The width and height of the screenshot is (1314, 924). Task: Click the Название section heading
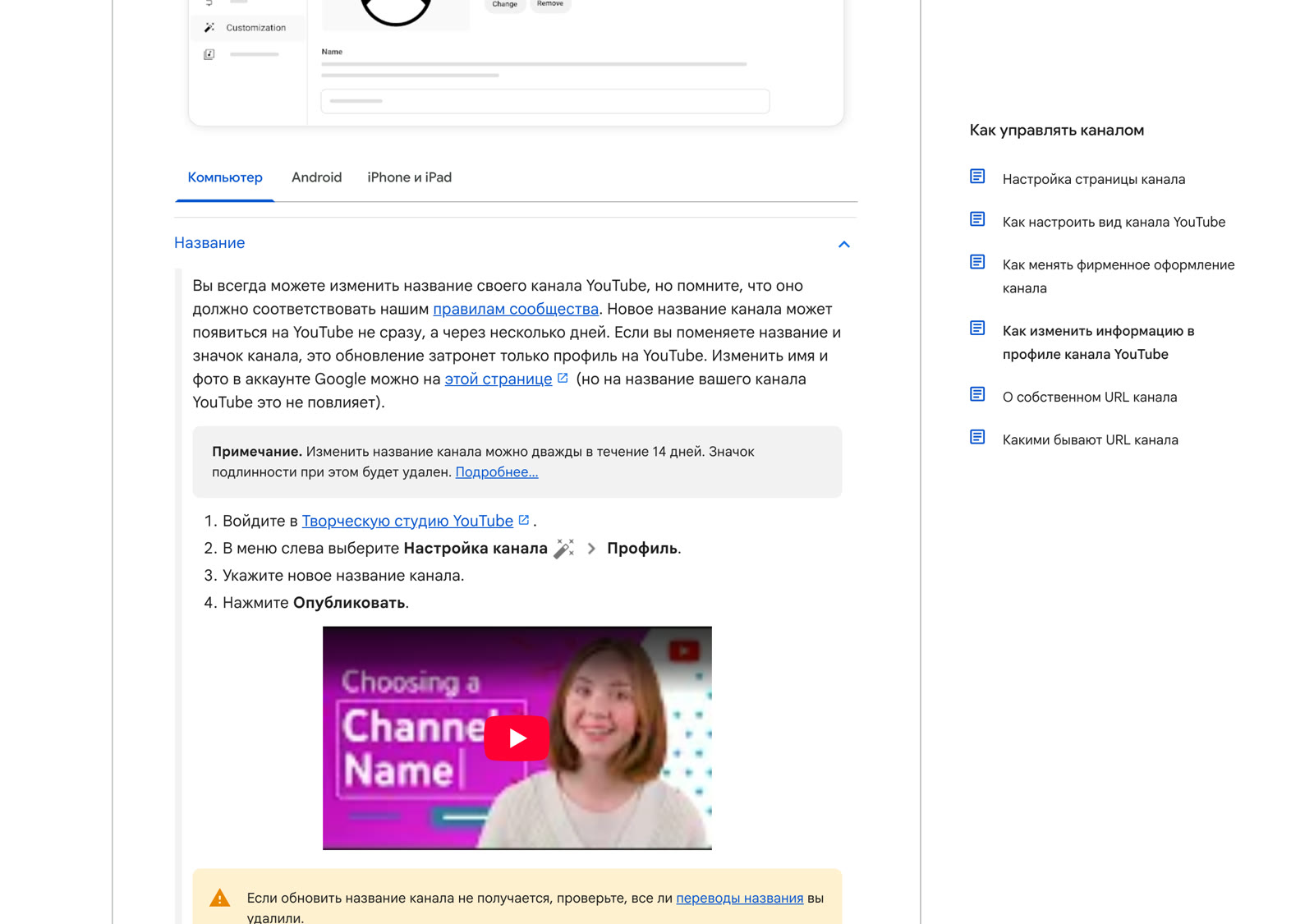209,243
